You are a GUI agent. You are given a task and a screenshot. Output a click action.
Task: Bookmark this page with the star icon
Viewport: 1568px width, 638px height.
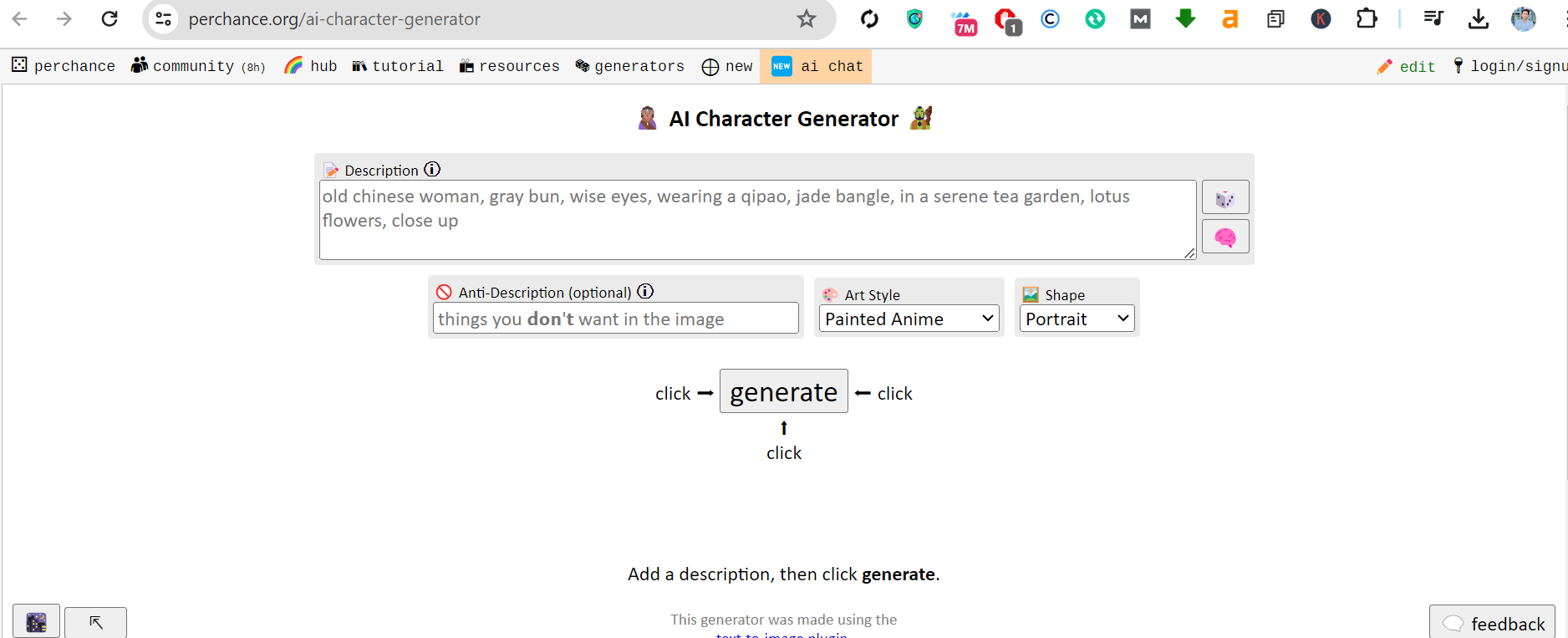(806, 19)
